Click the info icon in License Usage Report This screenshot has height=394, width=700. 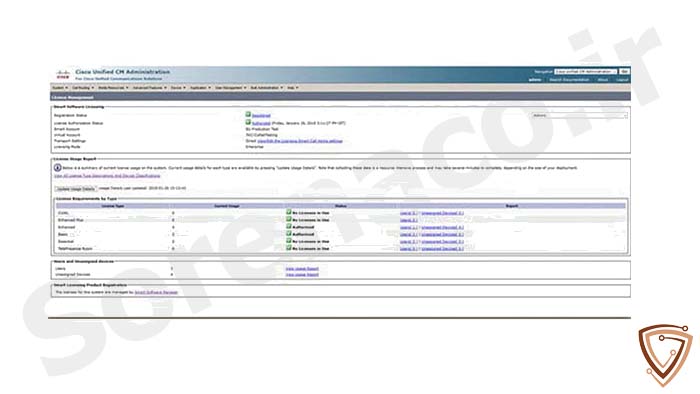point(58,168)
